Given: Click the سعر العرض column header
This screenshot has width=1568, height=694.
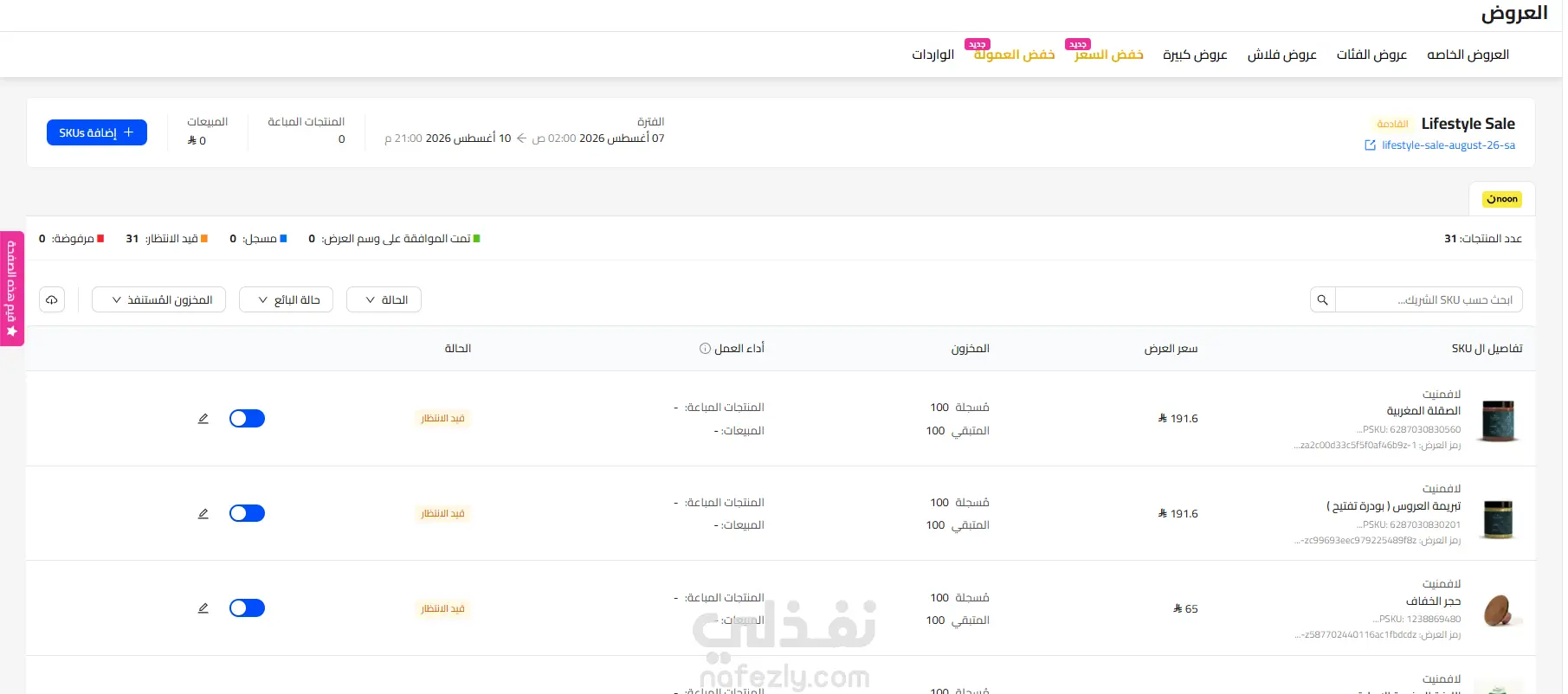Looking at the screenshot, I should 1171,349.
